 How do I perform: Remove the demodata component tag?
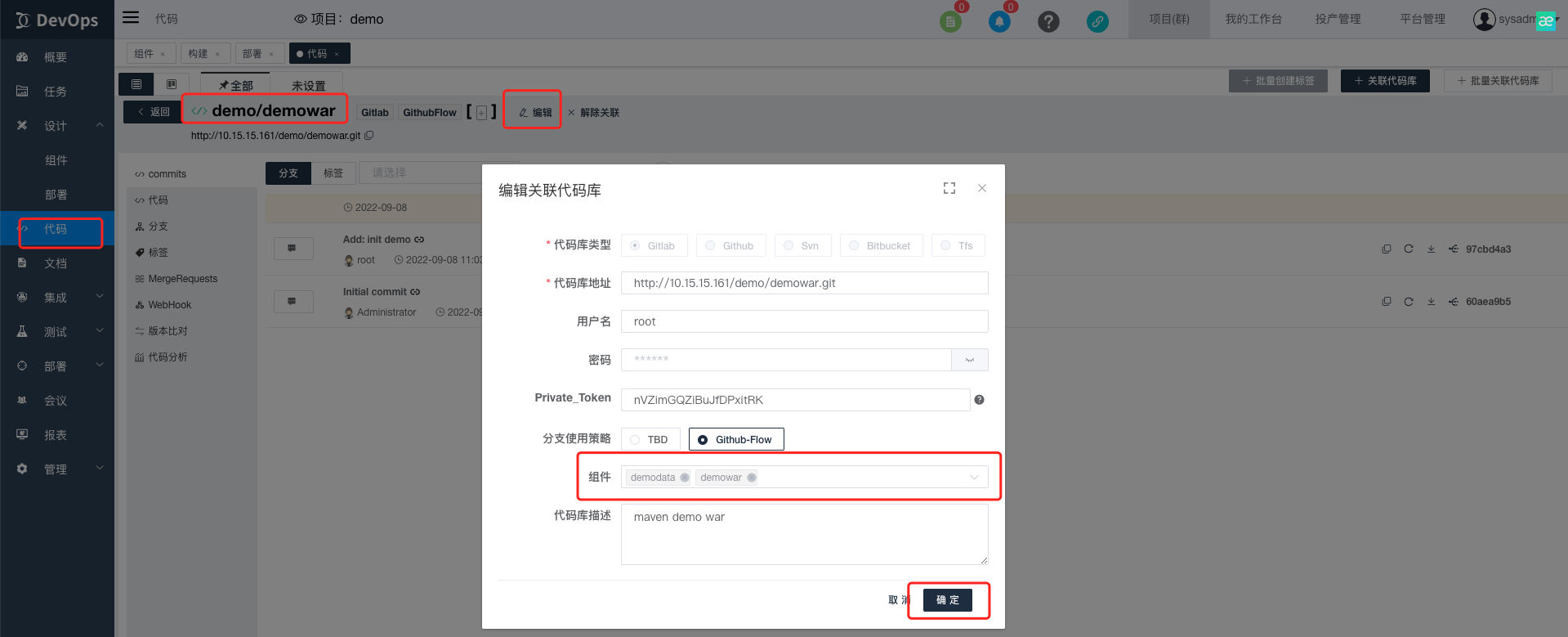tap(685, 478)
